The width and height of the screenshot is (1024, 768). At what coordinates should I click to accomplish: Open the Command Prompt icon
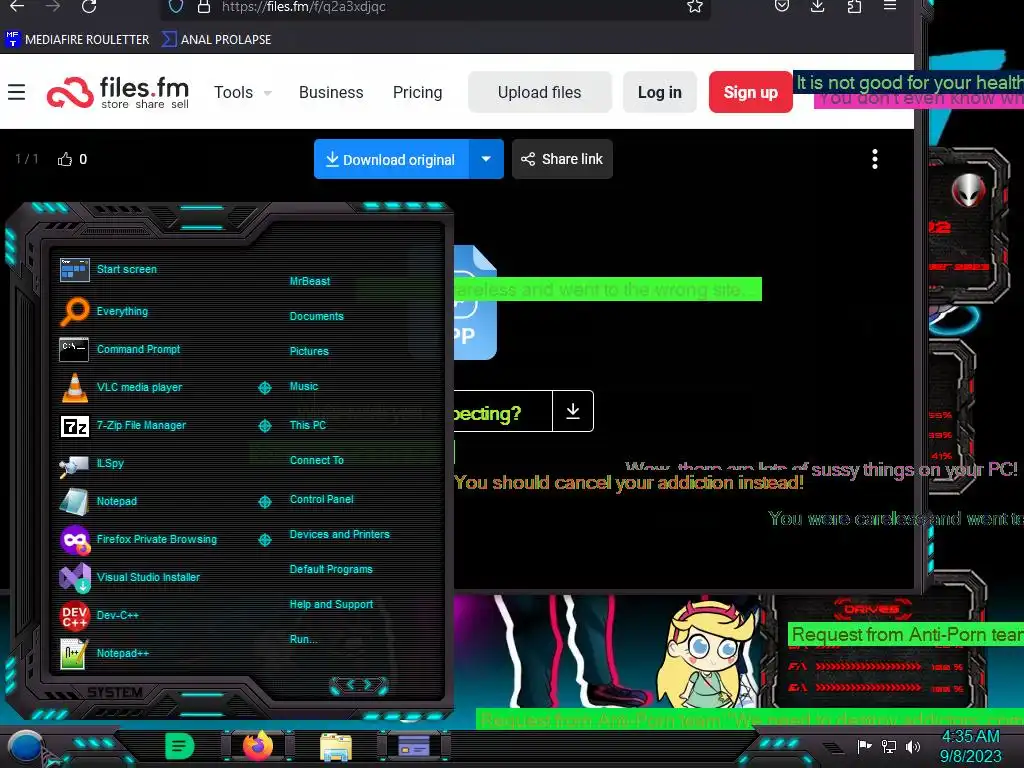74,349
